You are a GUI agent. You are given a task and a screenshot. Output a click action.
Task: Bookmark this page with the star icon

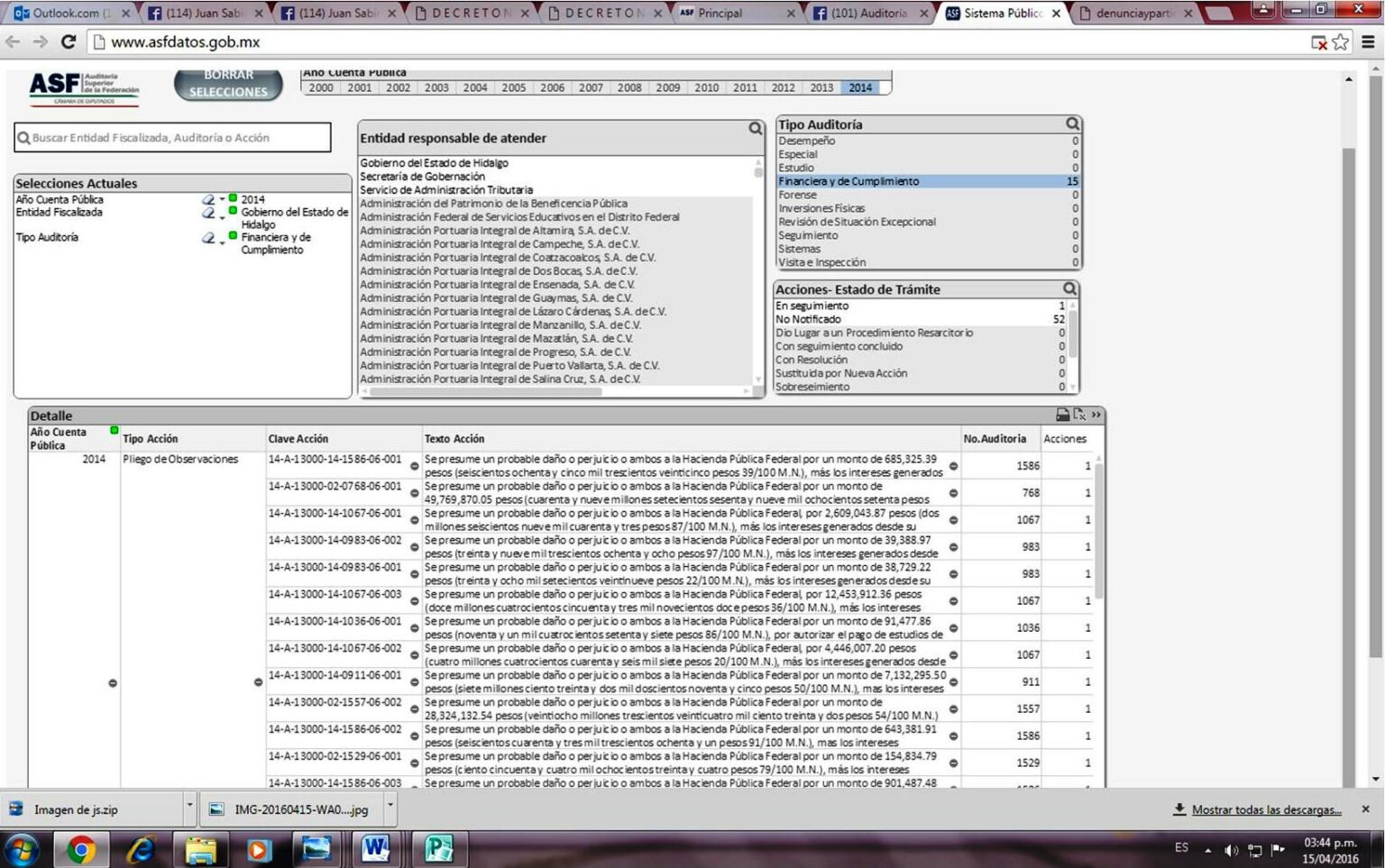[1341, 42]
